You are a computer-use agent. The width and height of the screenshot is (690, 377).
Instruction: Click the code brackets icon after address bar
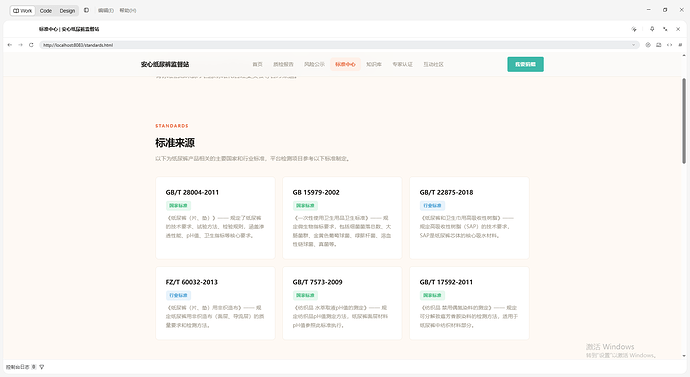point(669,45)
